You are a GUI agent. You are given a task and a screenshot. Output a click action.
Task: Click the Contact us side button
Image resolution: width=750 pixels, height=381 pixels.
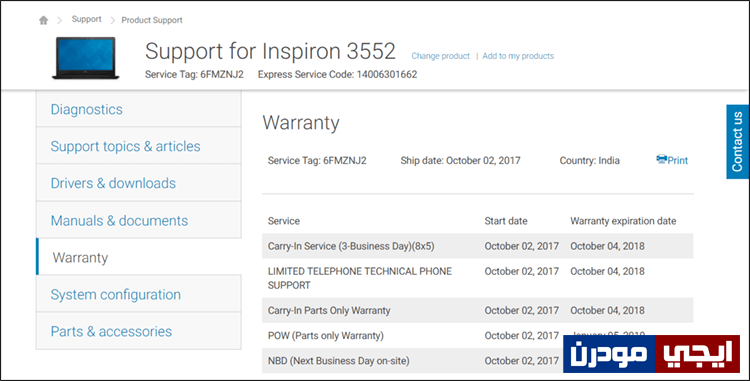pyautogui.click(x=738, y=142)
